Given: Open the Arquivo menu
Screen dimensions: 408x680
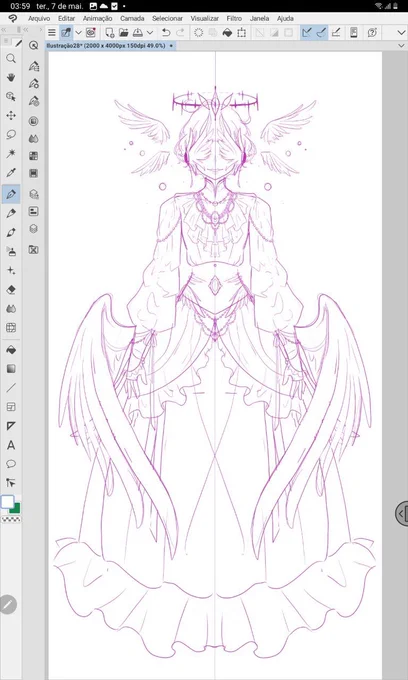Looking at the screenshot, I should click(x=39, y=18).
